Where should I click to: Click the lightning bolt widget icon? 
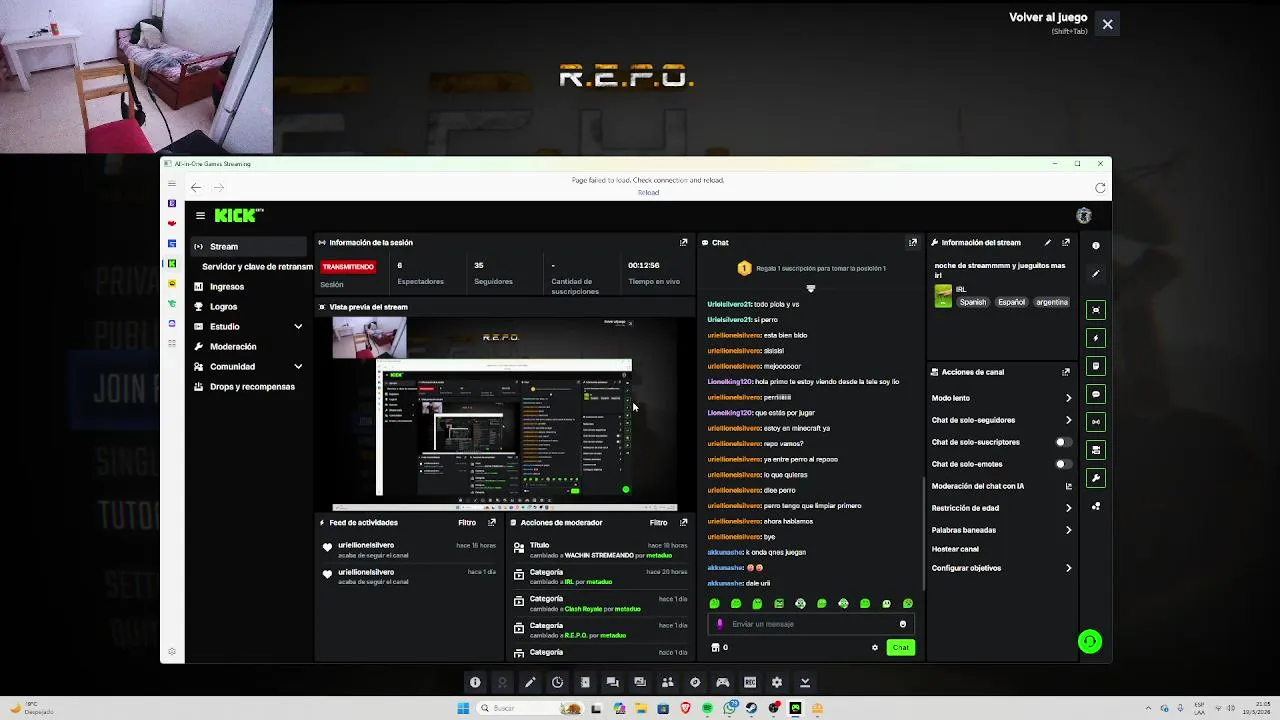tap(1096, 338)
